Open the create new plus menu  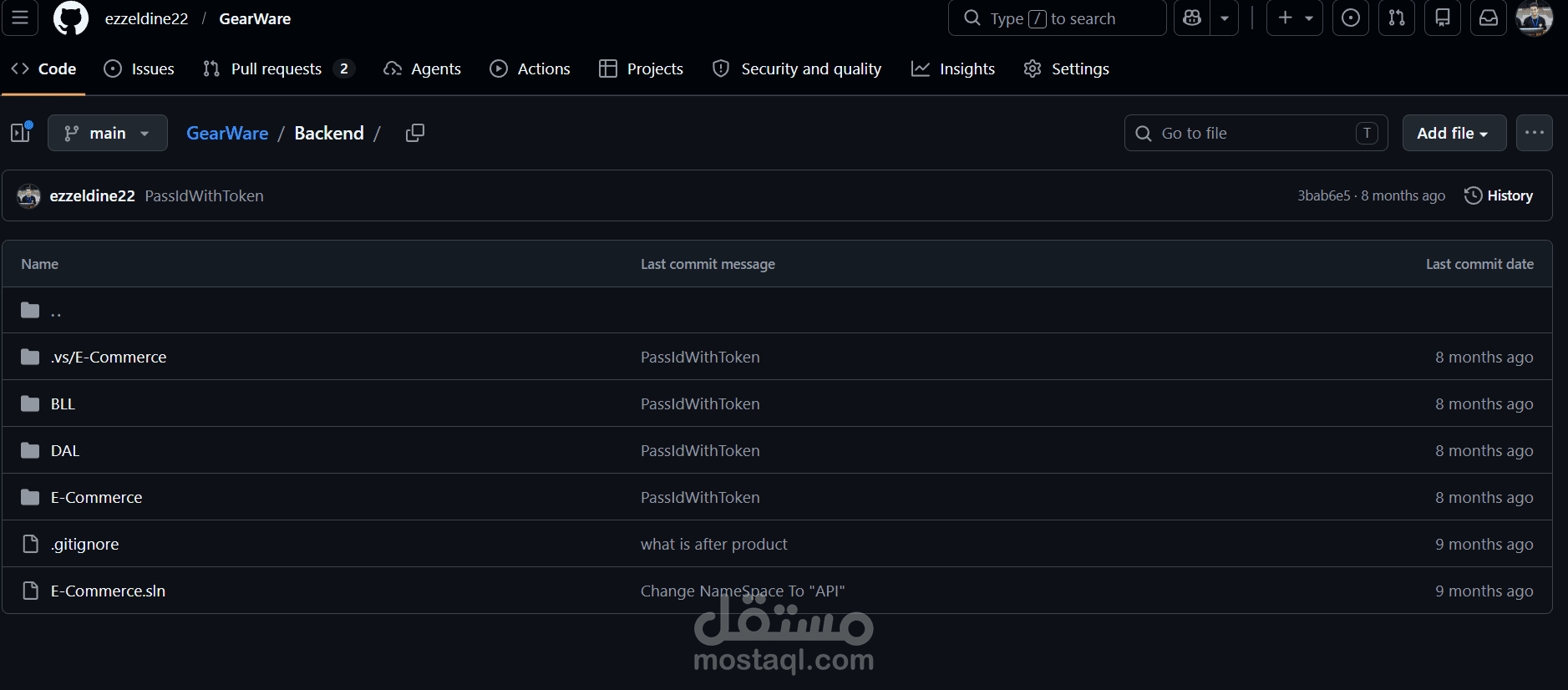(1294, 18)
